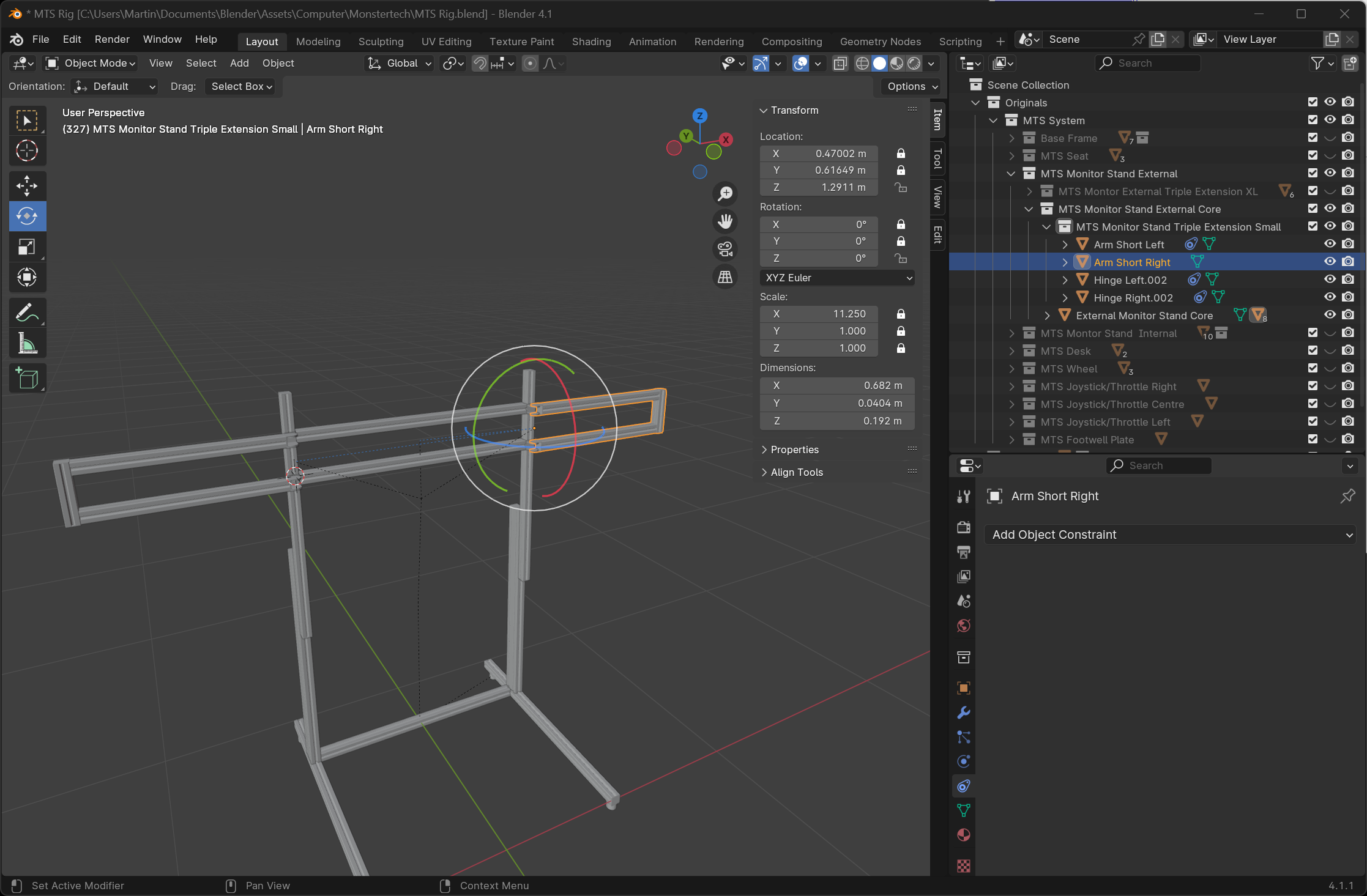This screenshot has height=896, width=1367.
Task: Select the Transform tool
Action: click(x=27, y=277)
